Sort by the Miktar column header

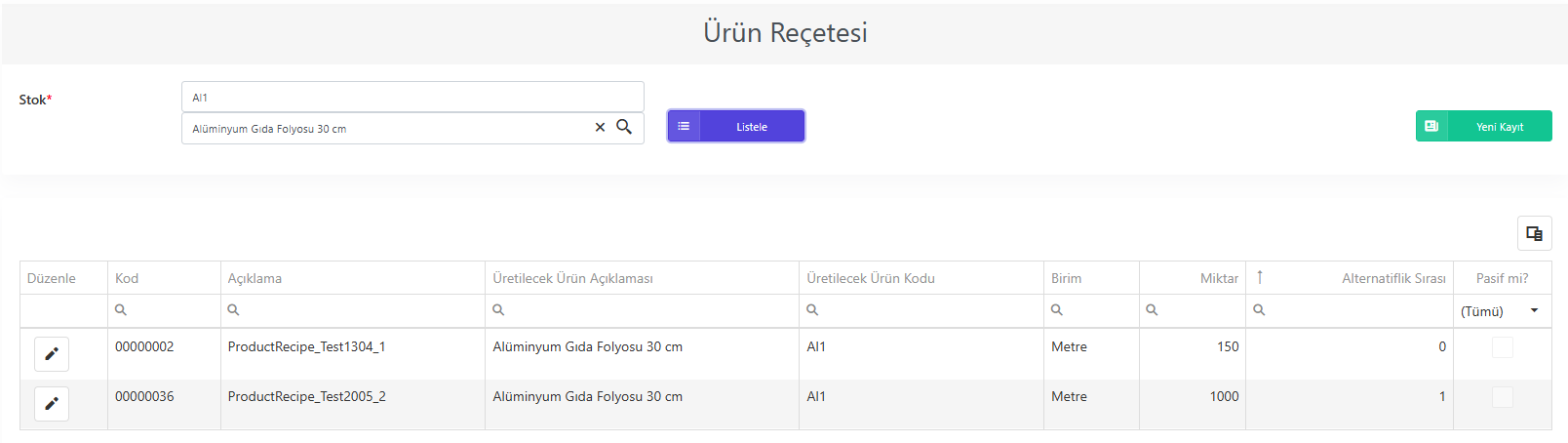(x=1219, y=278)
